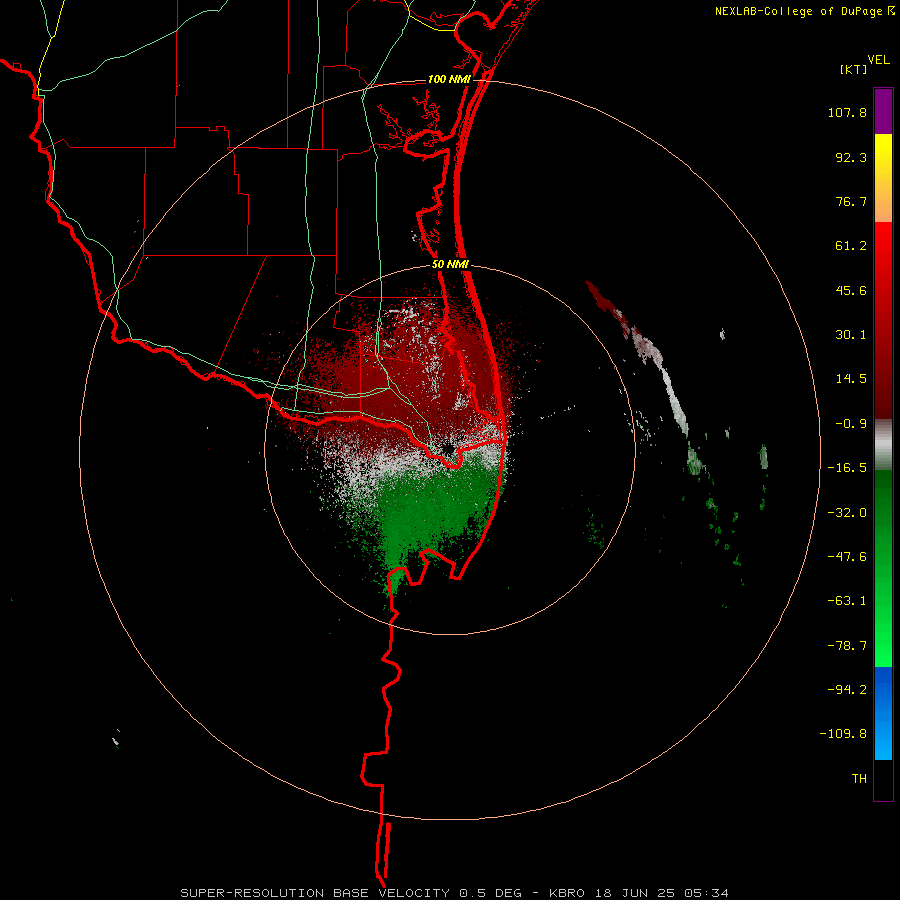900x900 pixels.
Task: Click the -94.2 legend value
Action: pos(847,689)
